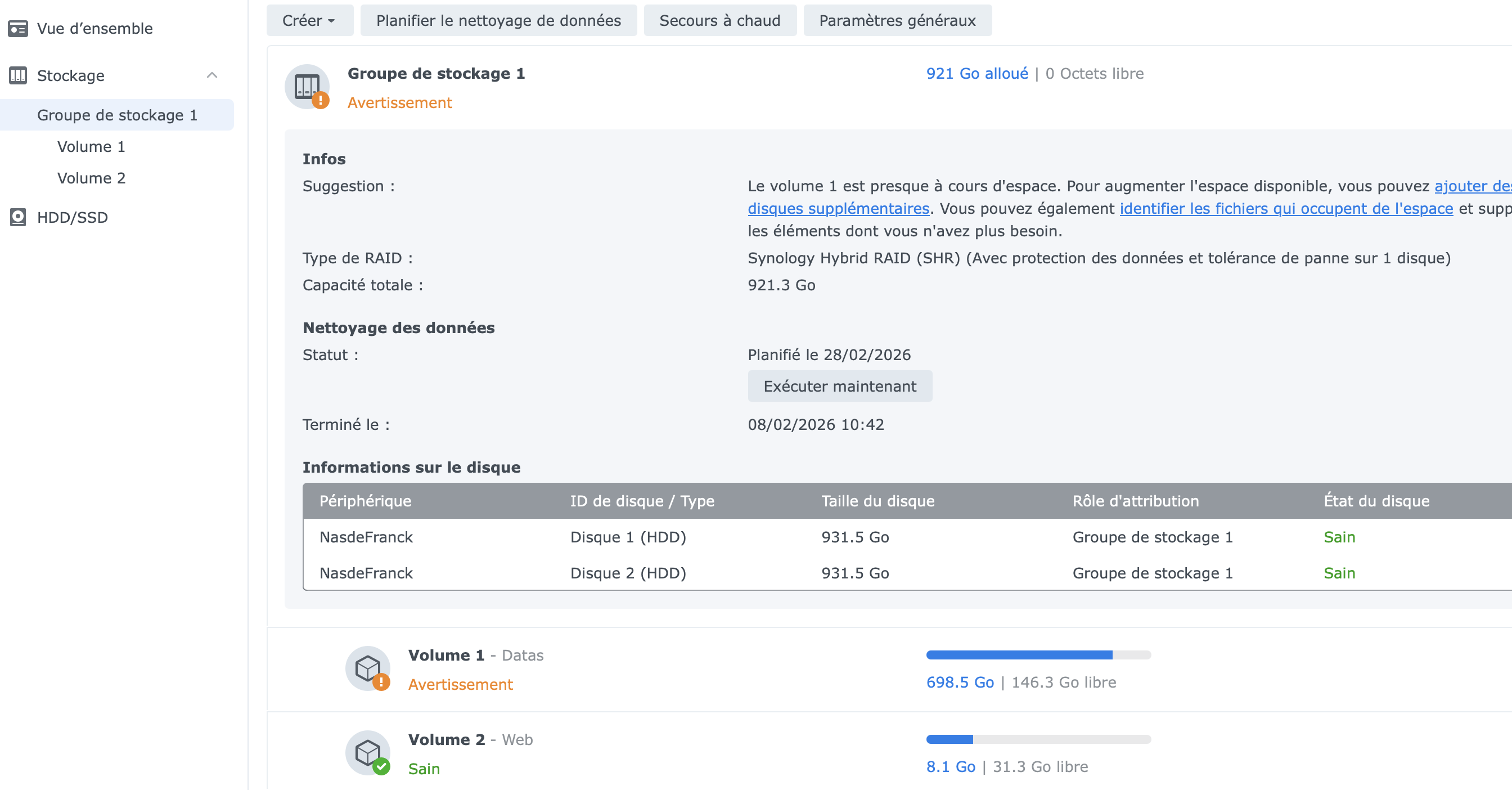Open the Créer dropdown menu
This screenshot has width=1512, height=790.
pos(309,21)
